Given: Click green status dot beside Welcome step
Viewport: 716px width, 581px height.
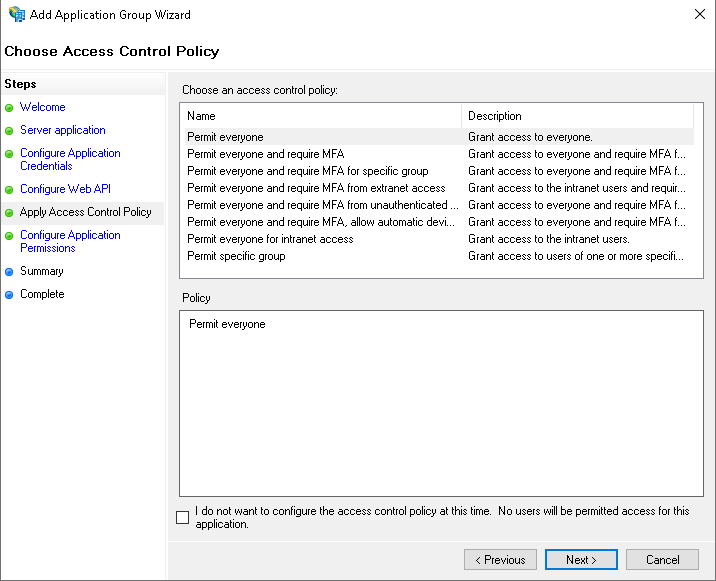Looking at the screenshot, I should 9,108.
